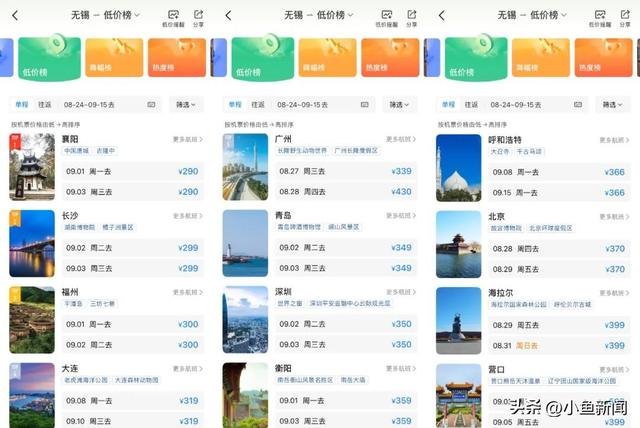Open the 福州 destination photo

(x=32, y=320)
